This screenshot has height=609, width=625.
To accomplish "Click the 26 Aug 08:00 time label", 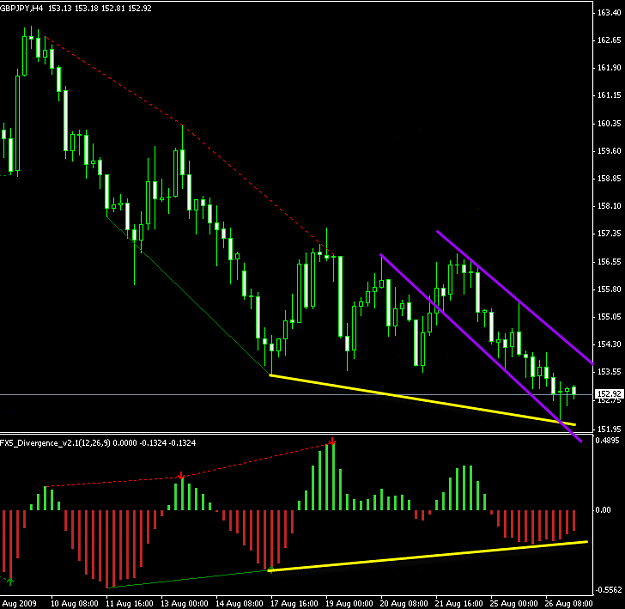I will (568, 603).
